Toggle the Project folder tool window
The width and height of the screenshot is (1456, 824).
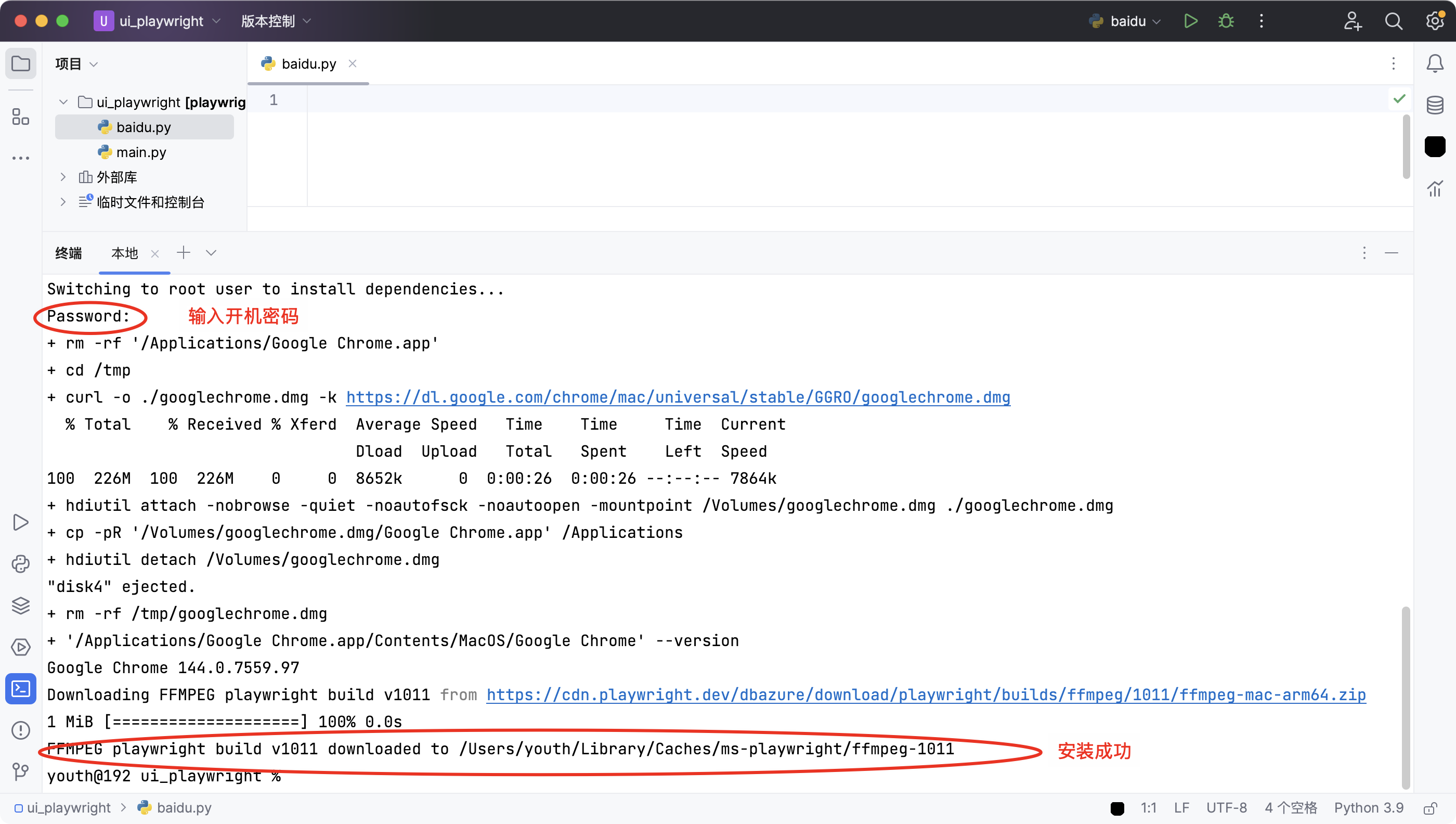pyautogui.click(x=21, y=63)
